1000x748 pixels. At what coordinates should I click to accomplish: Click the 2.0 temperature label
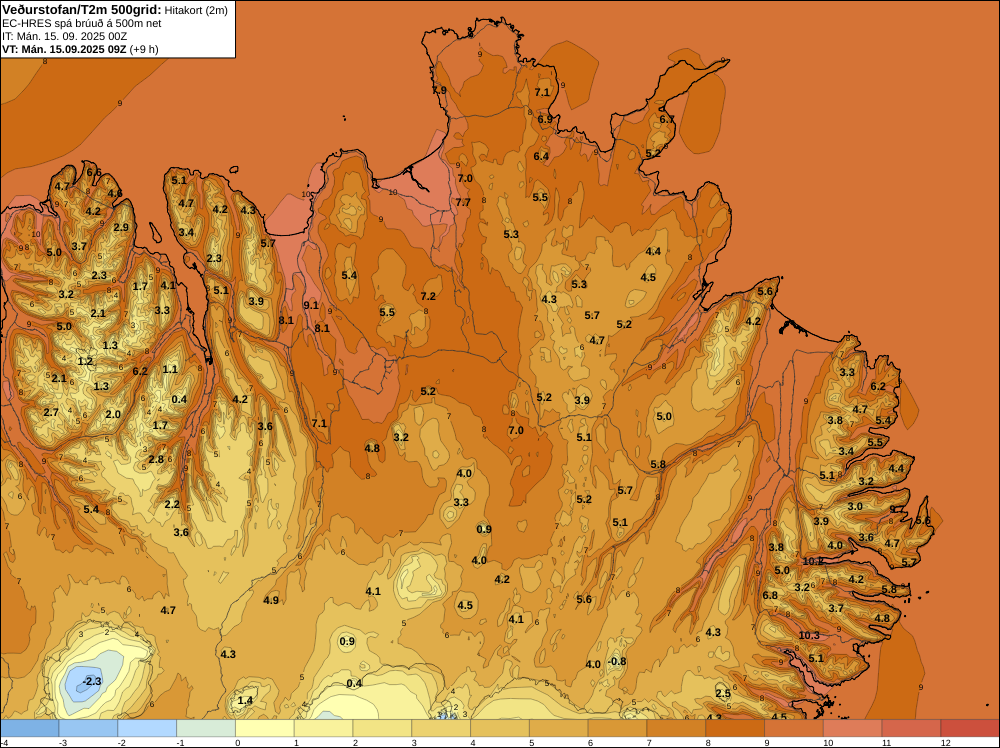click(x=113, y=414)
